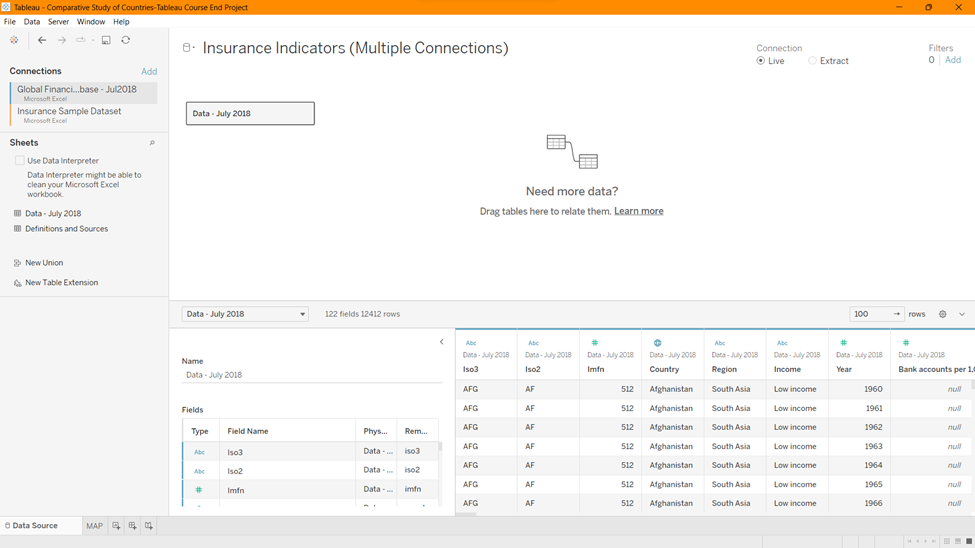
Task: Open the Help menu
Action: [x=121, y=22]
